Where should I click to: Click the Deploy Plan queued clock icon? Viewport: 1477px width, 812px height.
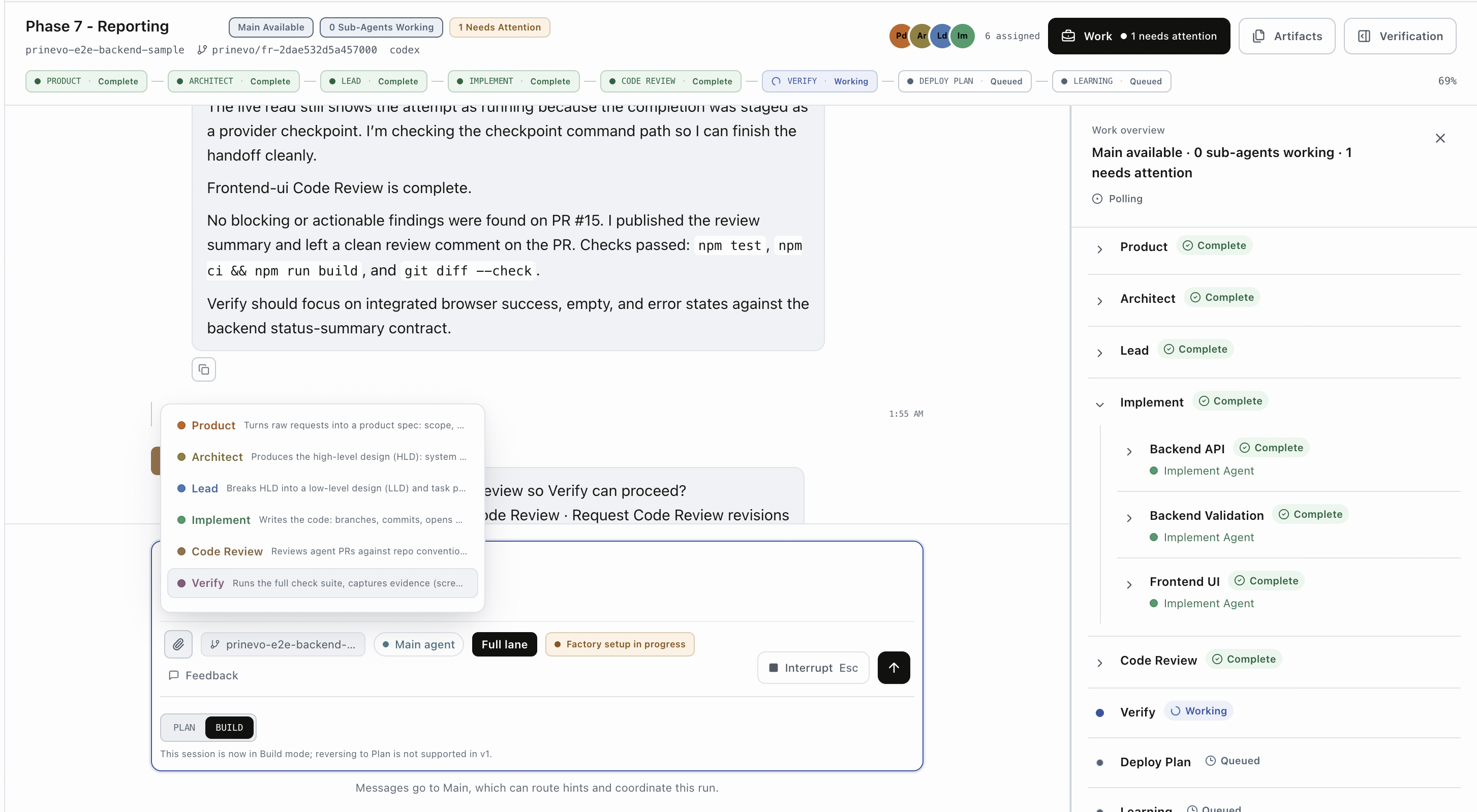point(1210,761)
